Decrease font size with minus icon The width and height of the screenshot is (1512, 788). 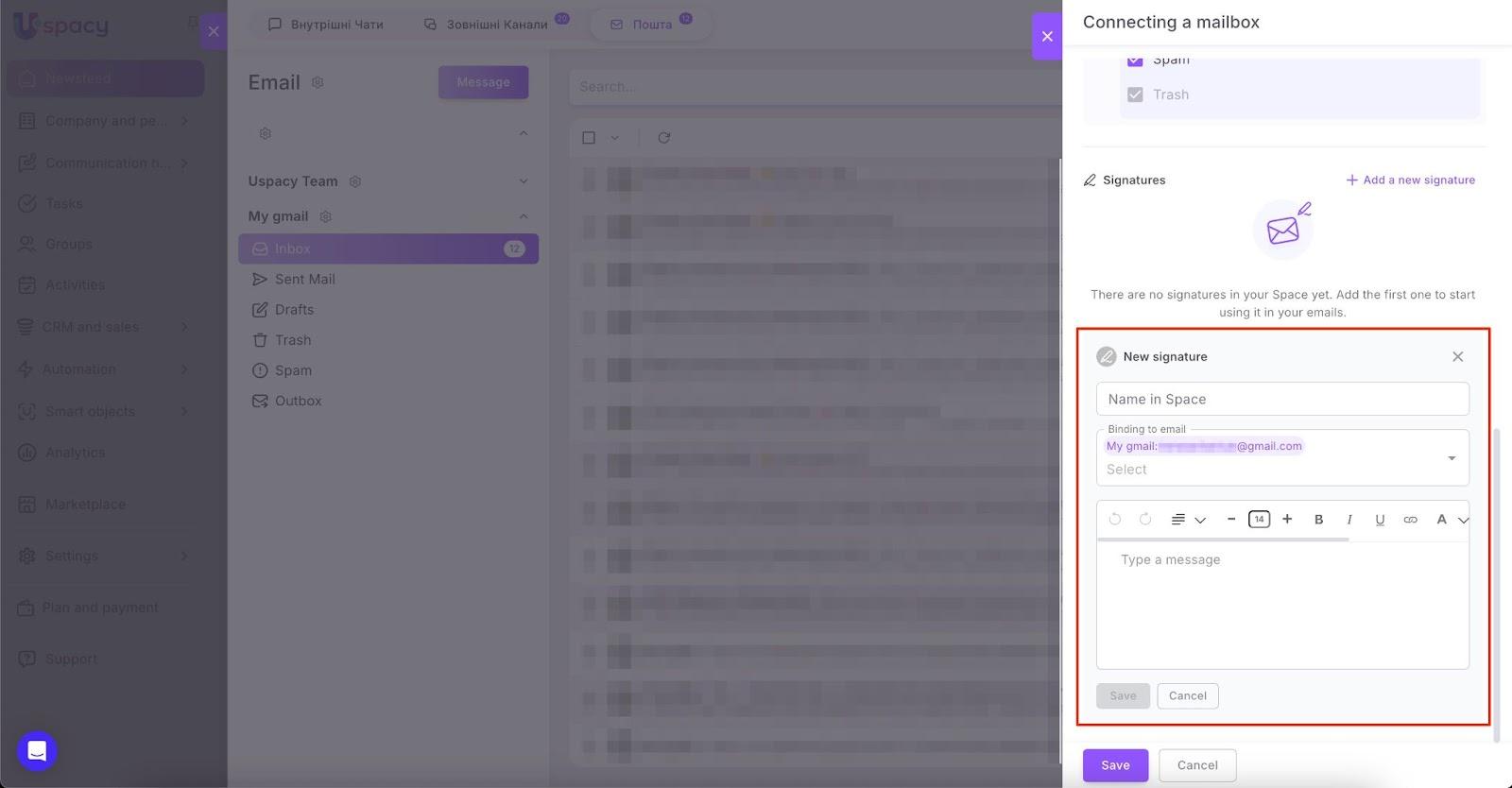1230,519
